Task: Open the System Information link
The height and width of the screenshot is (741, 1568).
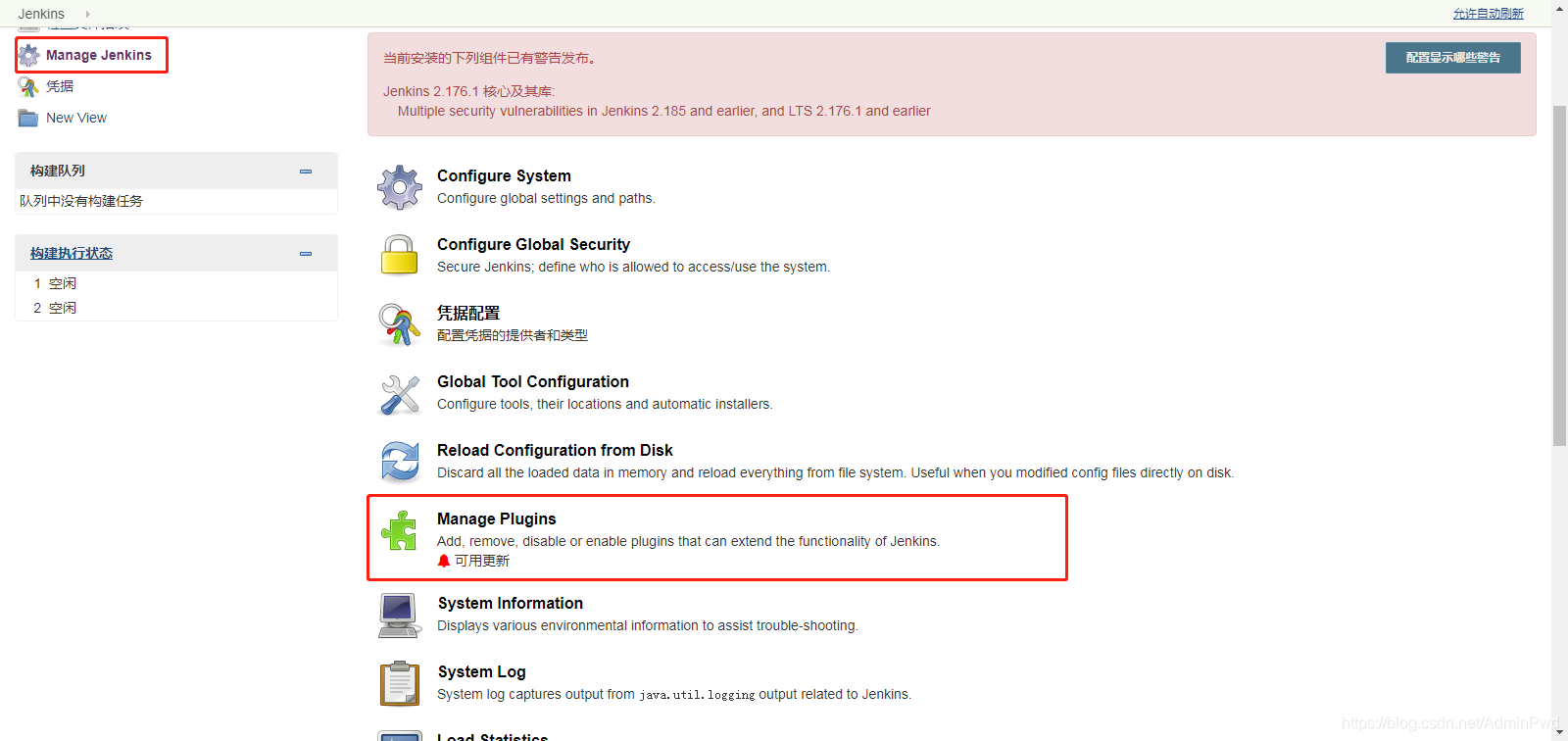Action: pyautogui.click(x=511, y=603)
